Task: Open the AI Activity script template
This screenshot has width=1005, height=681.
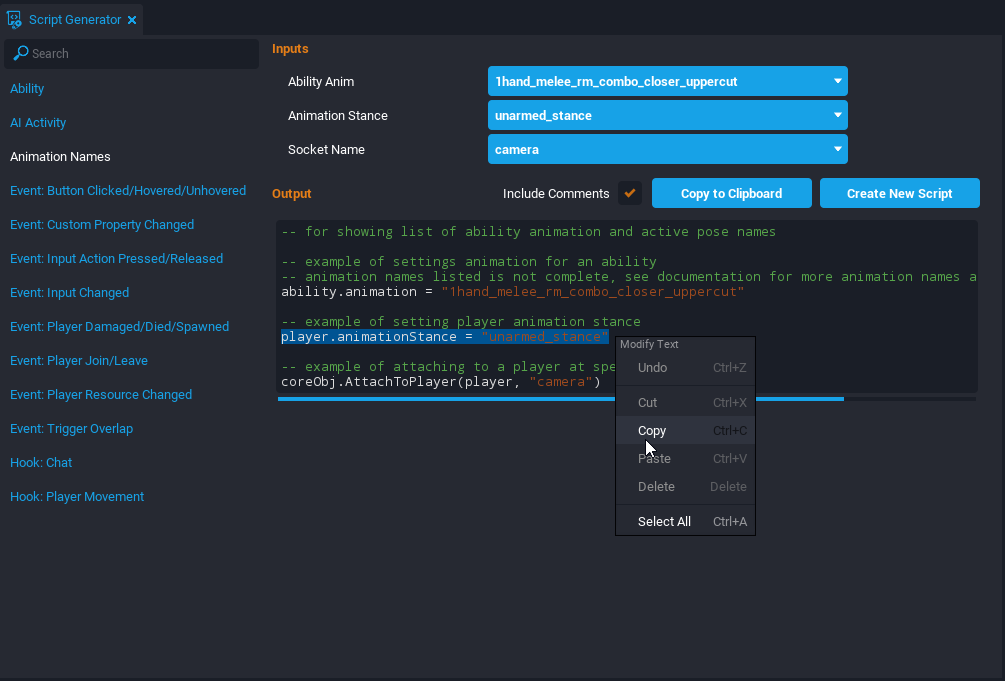Action: (38, 123)
